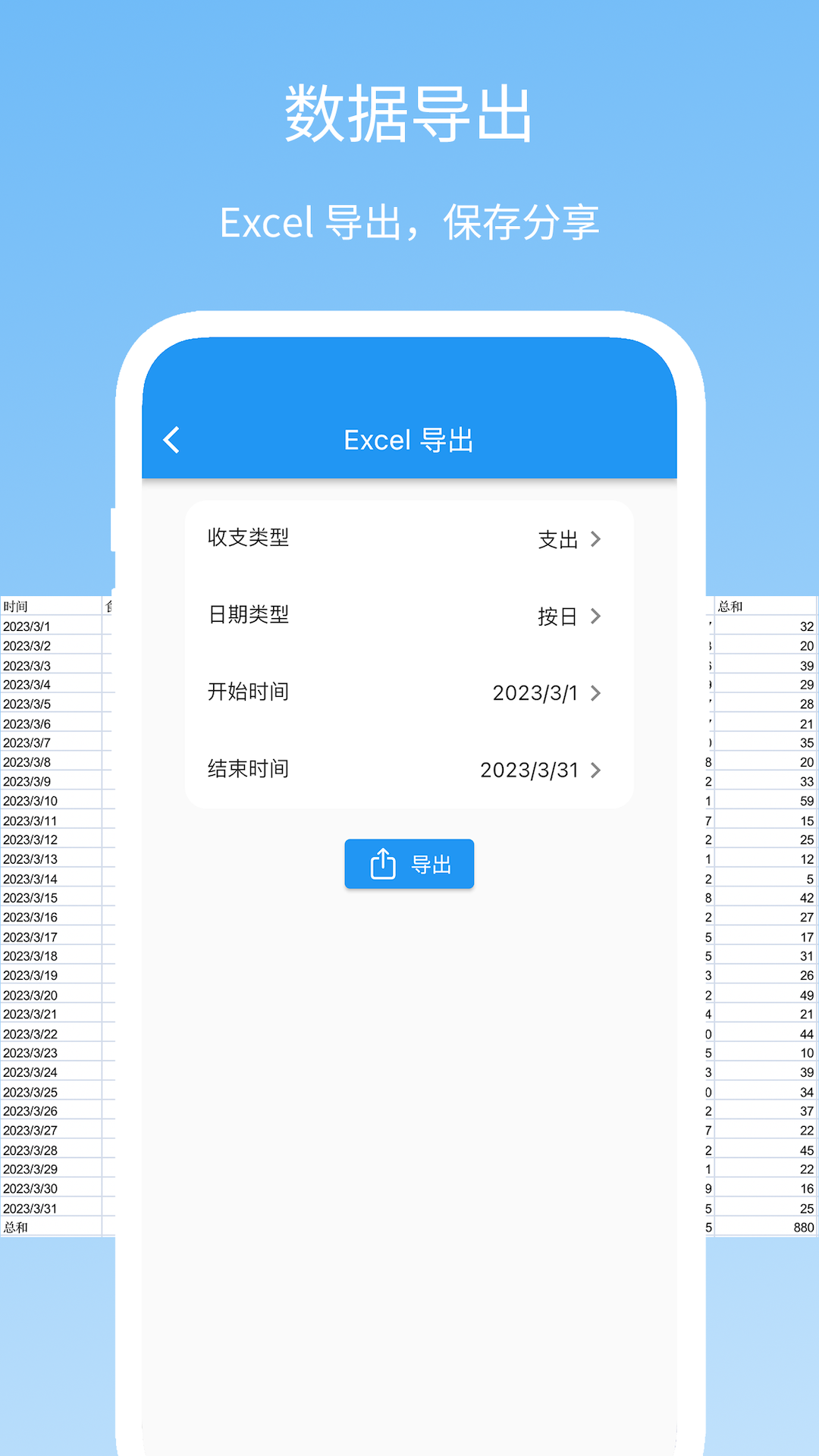Tap the 开始时间 row label
Screen dimensions: 819x1456
[248, 692]
